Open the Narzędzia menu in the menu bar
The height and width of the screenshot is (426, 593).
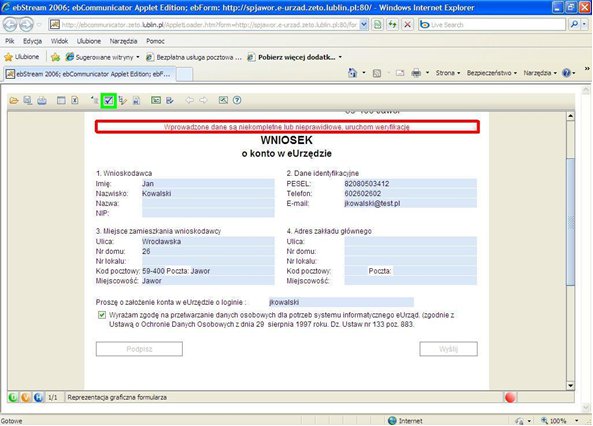(x=123, y=41)
